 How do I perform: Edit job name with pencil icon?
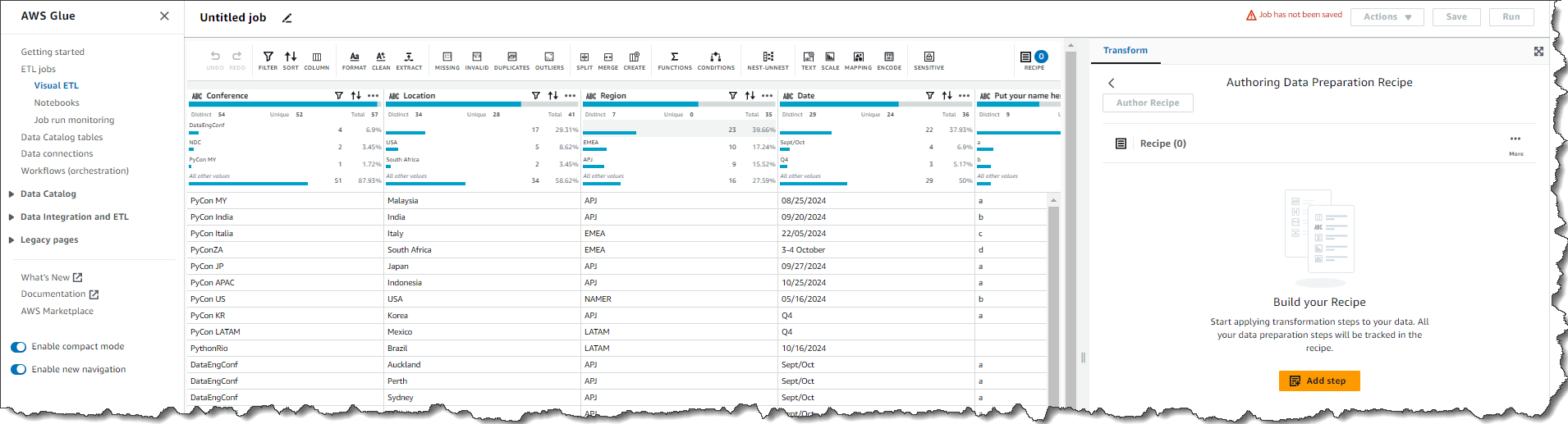pos(287,18)
